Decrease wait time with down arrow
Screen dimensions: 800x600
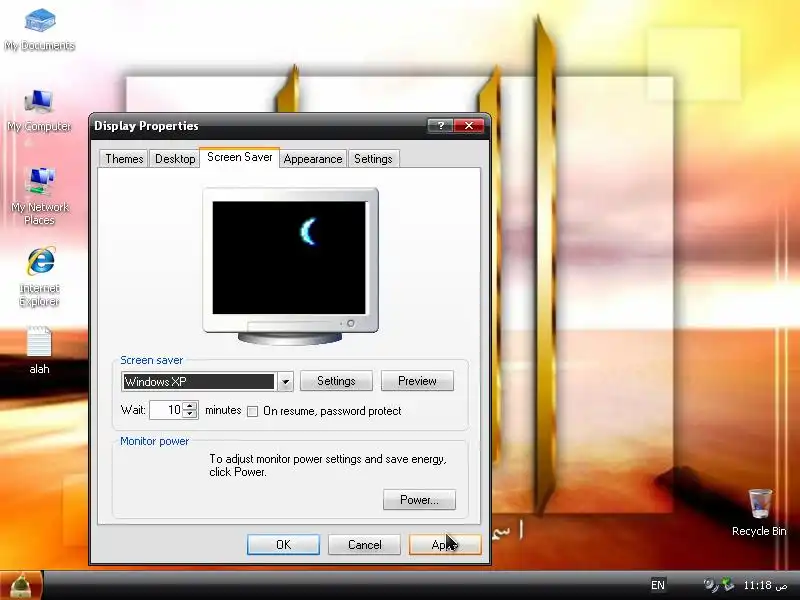[190, 414]
